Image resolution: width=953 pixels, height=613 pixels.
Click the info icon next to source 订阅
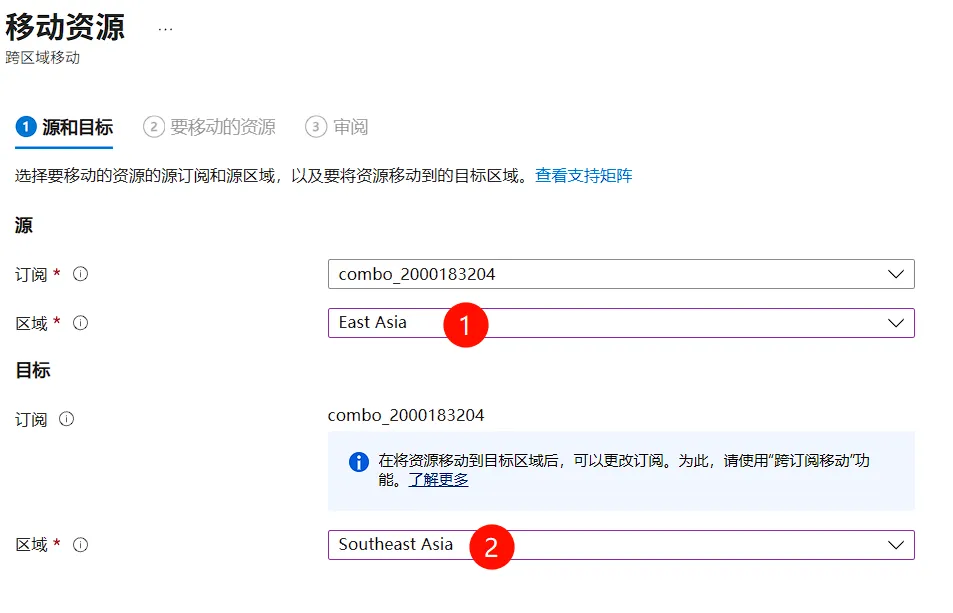click(81, 274)
